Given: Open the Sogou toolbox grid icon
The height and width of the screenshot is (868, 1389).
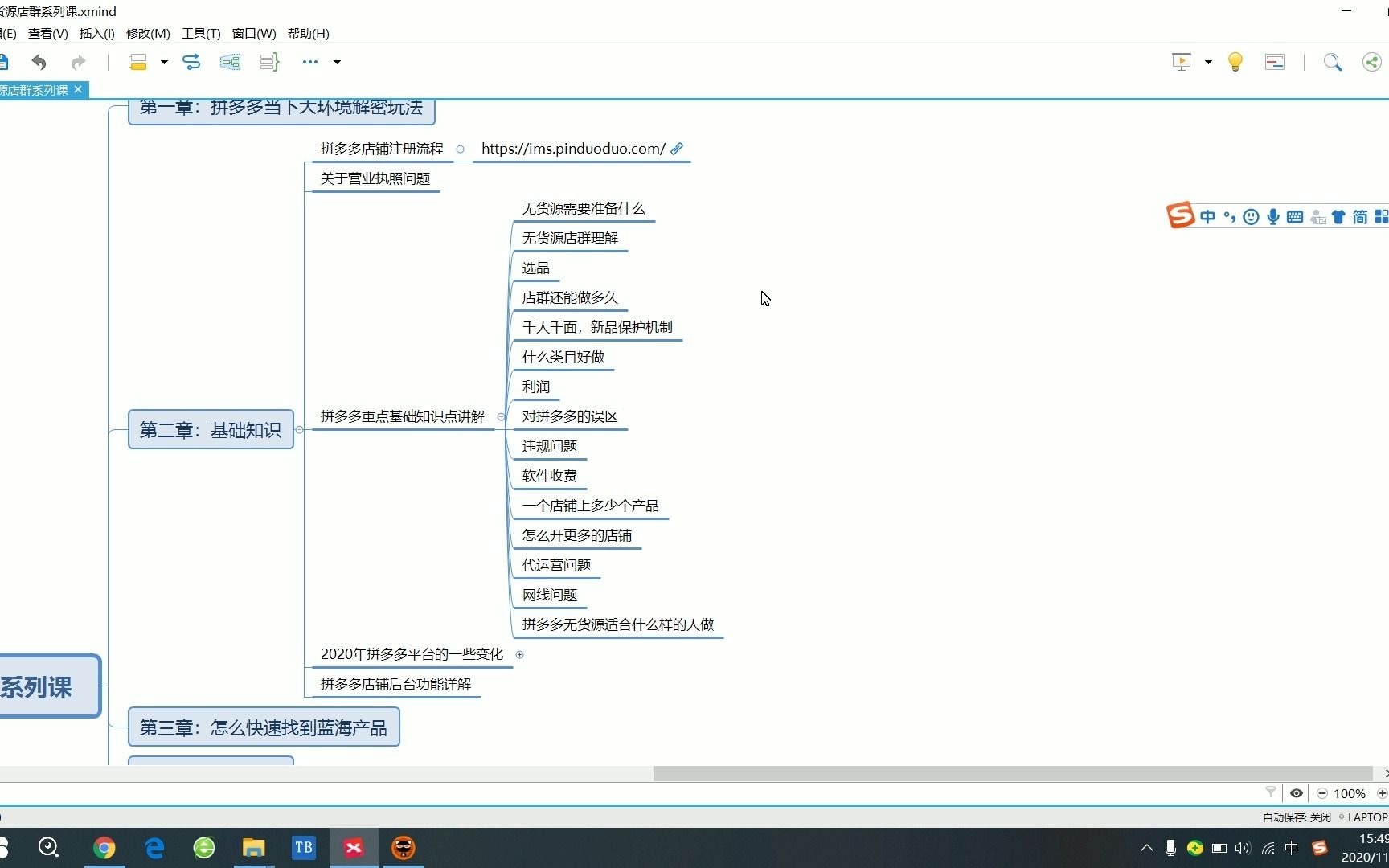Looking at the screenshot, I should coord(1382,217).
